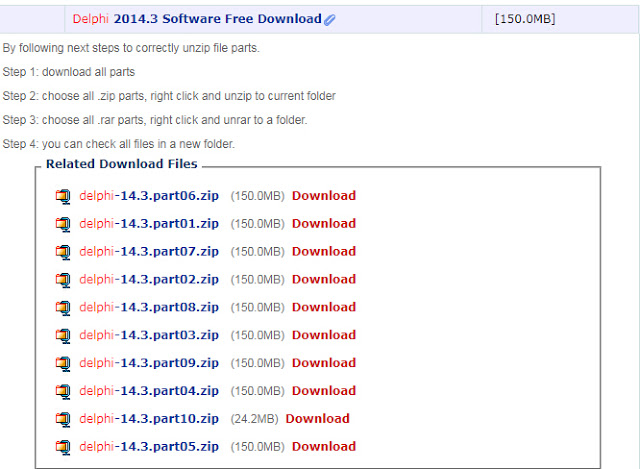Click the file icon beside delphi-14.3.part01.zip

coord(63,224)
